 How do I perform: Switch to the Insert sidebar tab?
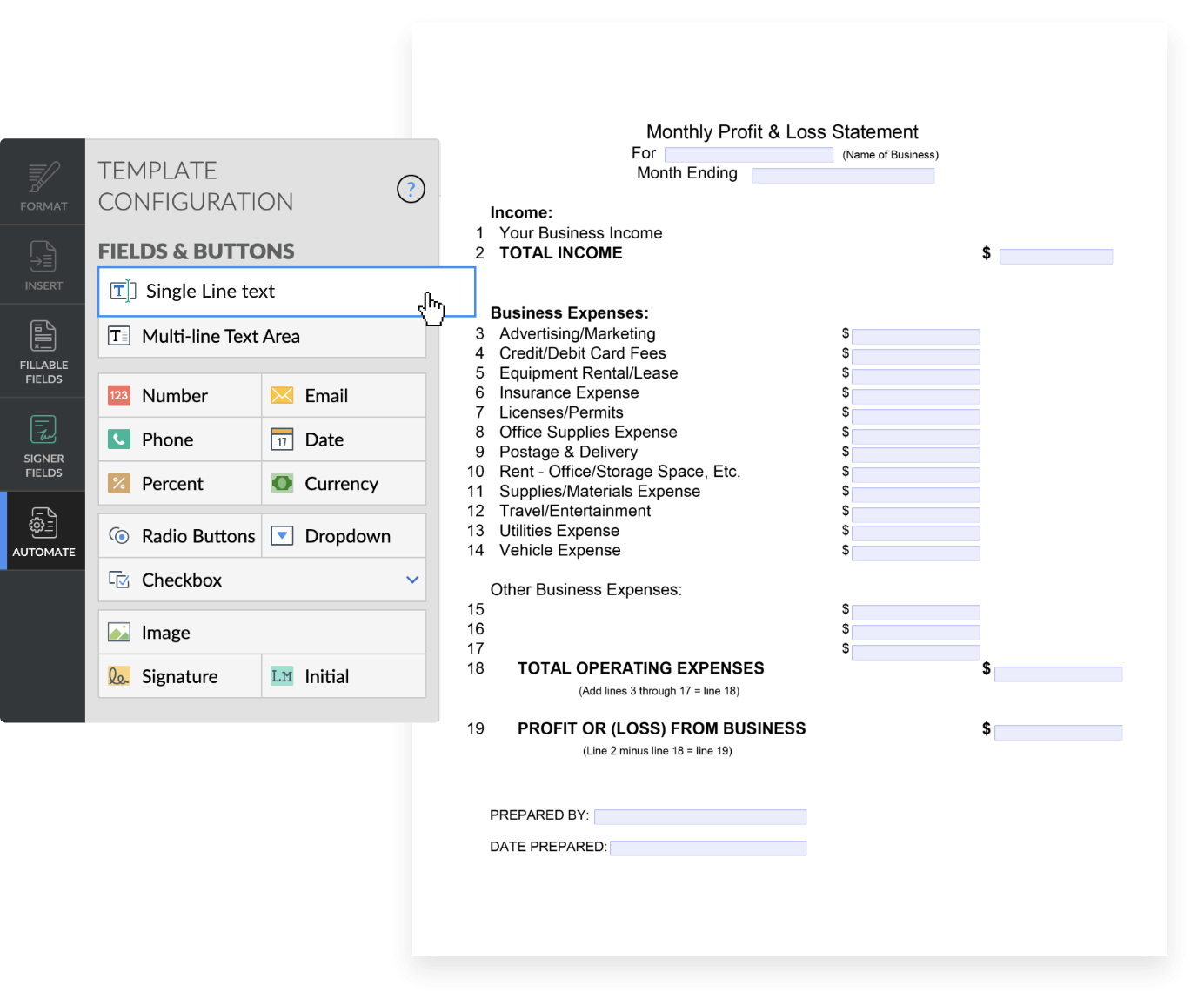(43, 265)
